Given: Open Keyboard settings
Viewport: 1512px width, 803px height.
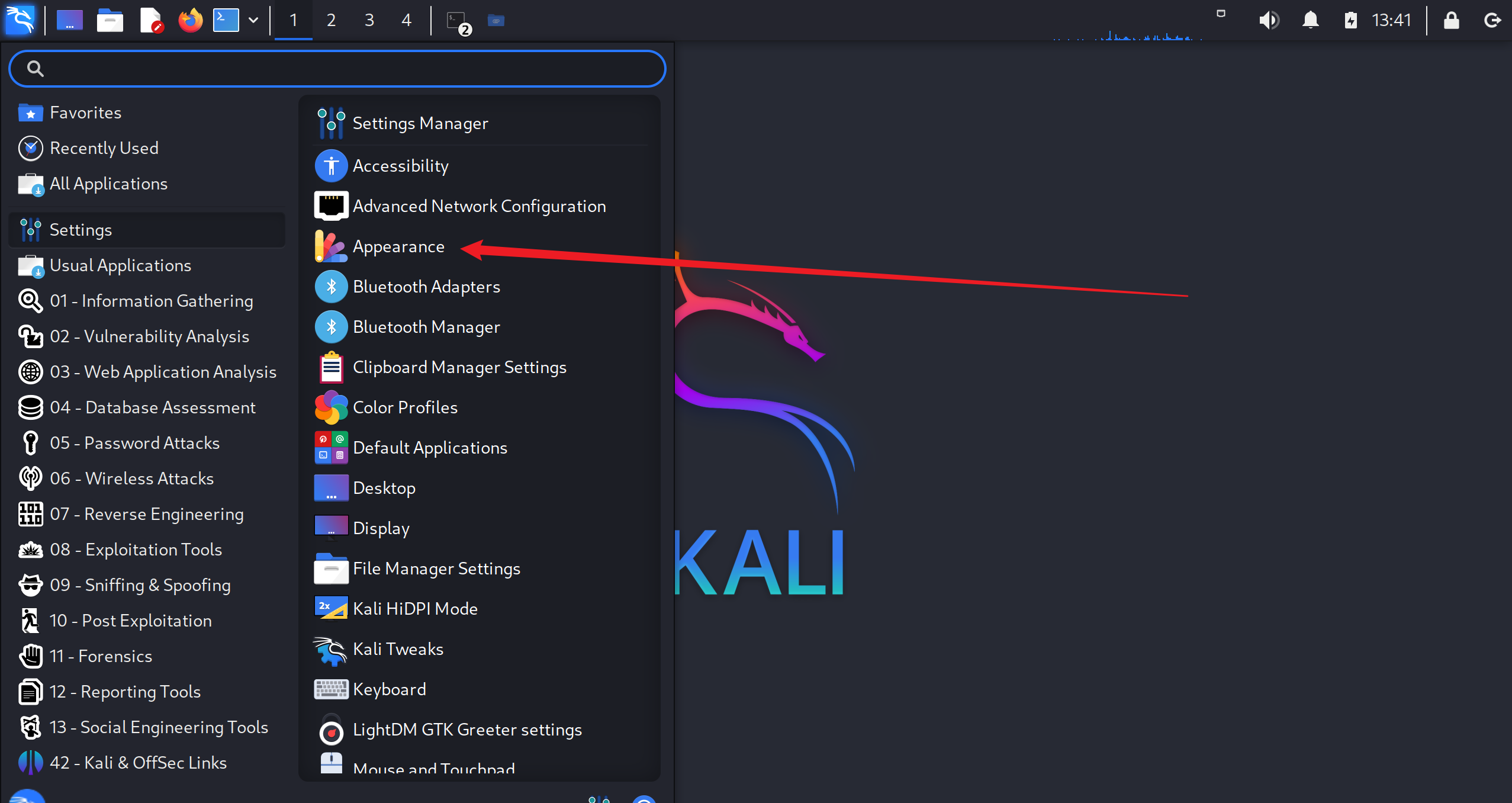Looking at the screenshot, I should coord(480,689).
